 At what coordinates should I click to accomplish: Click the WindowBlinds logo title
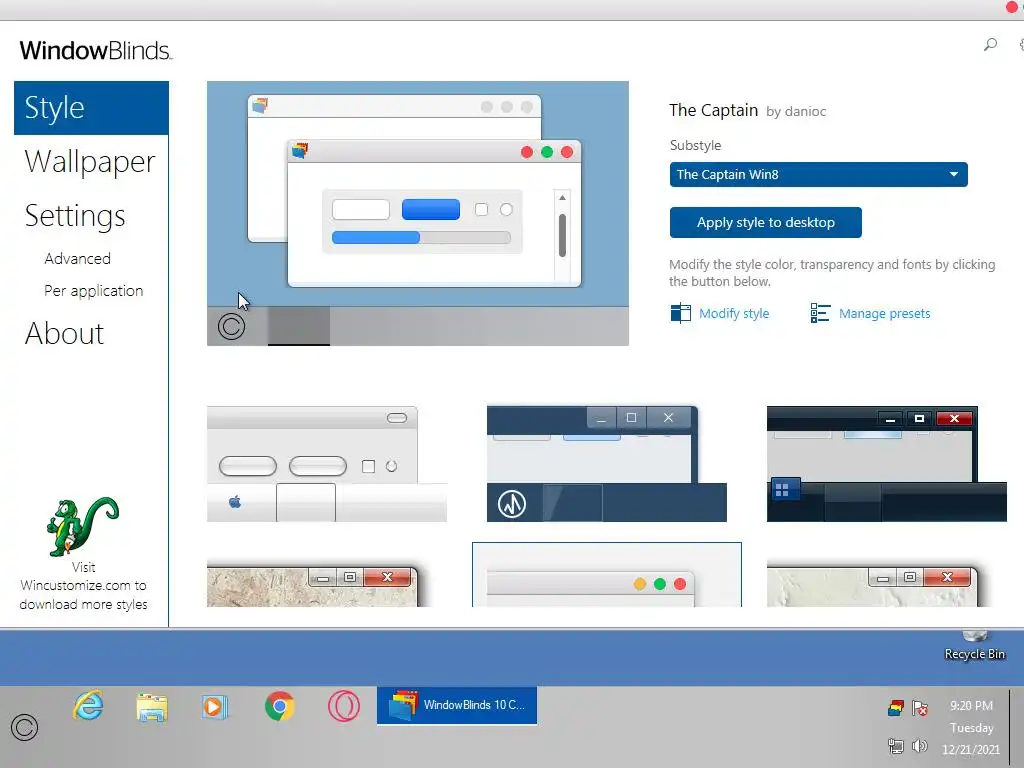tap(95, 50)
